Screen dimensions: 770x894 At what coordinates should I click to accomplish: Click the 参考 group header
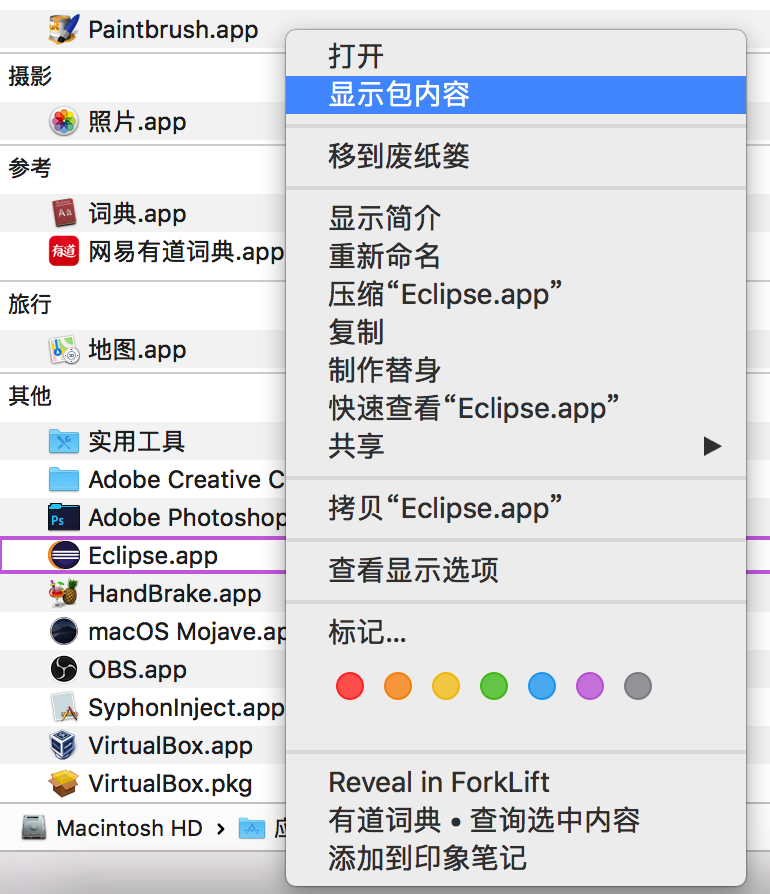[x=30, y=168]
